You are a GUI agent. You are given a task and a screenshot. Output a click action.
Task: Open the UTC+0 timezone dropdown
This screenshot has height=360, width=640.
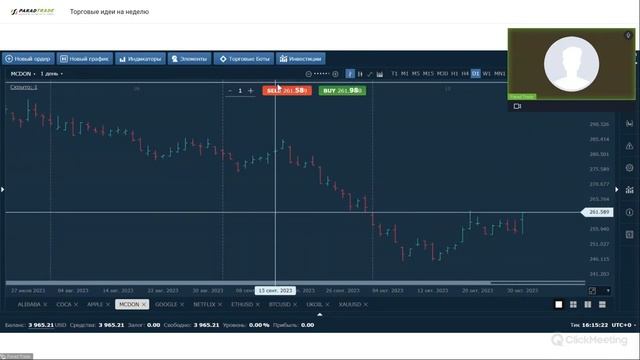pos(624,325)
